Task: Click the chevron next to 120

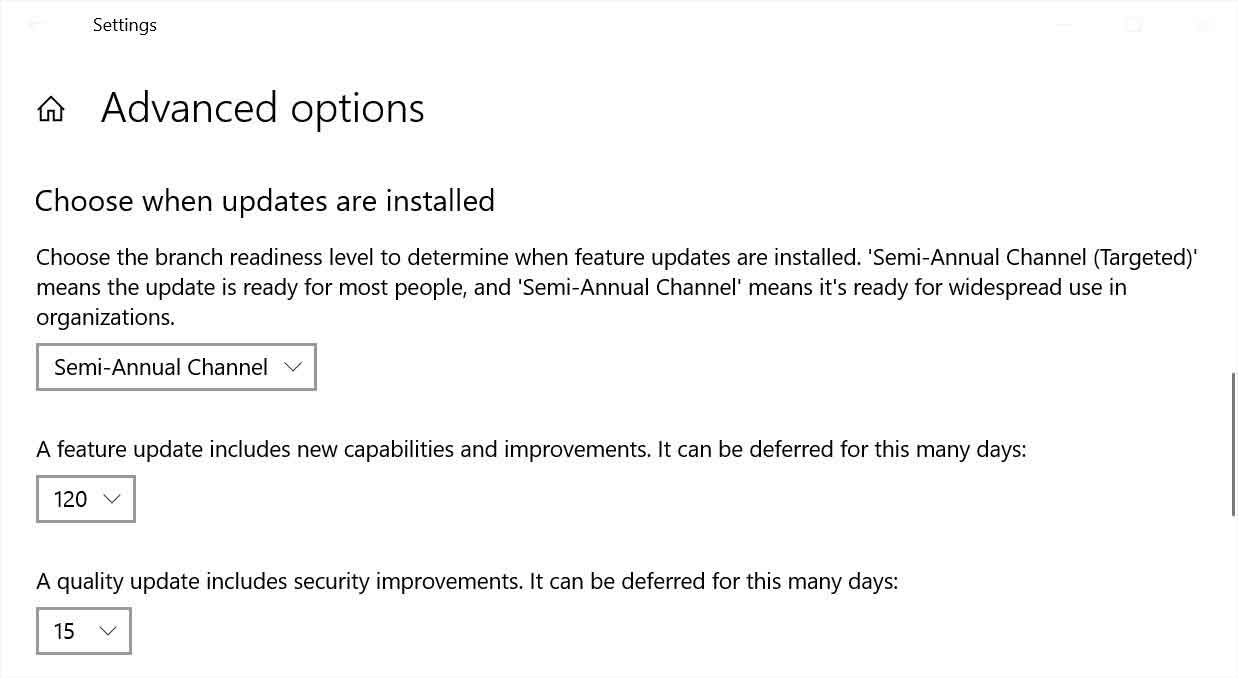Action: pyautogui.click(x=112, y=499)
